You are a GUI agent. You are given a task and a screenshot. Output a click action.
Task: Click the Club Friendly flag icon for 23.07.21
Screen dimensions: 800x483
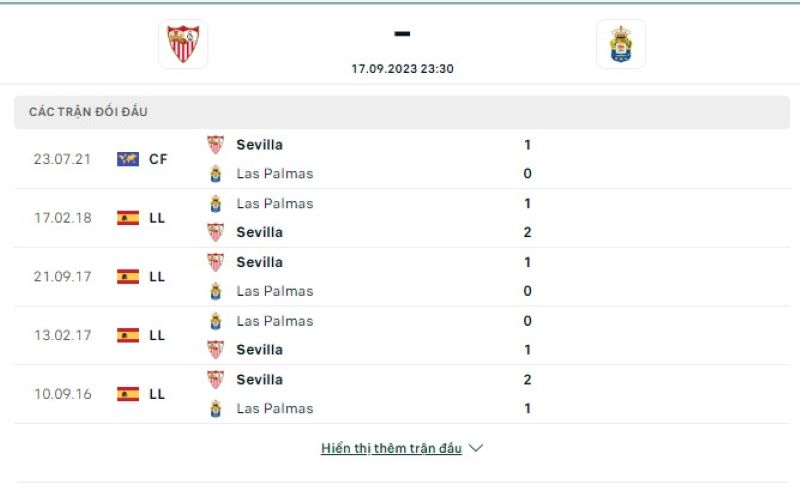[x=128, y=159]
